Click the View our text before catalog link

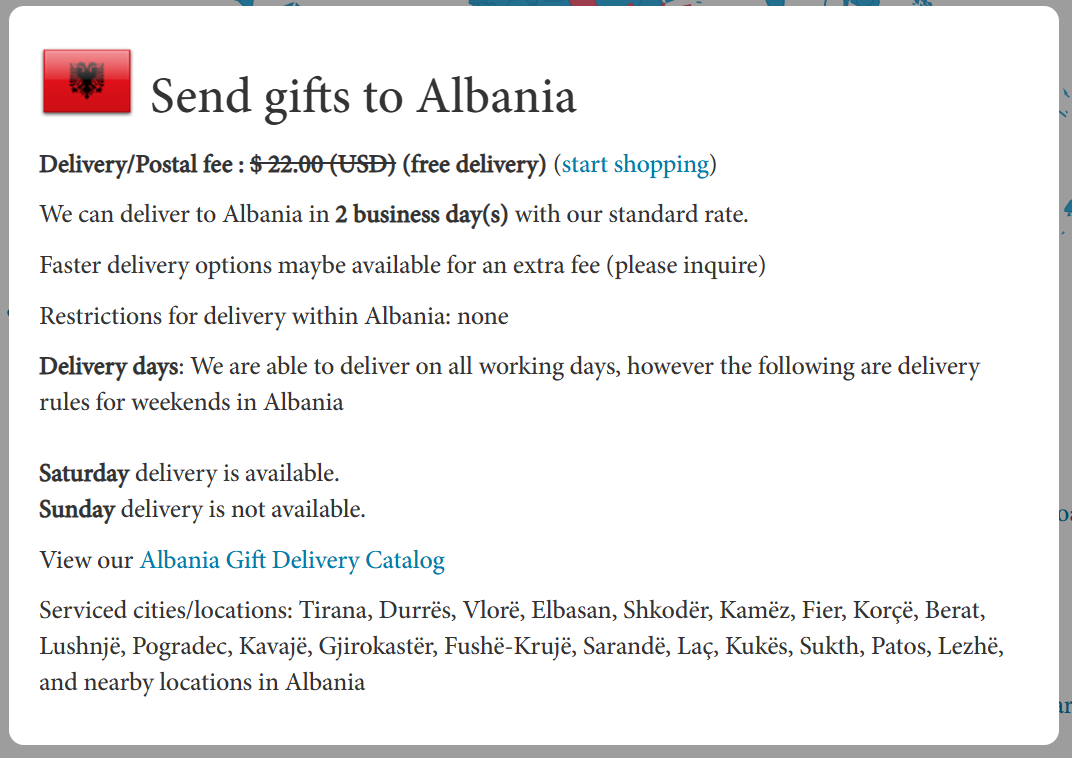pyautogui.click(x=86, y=560)
